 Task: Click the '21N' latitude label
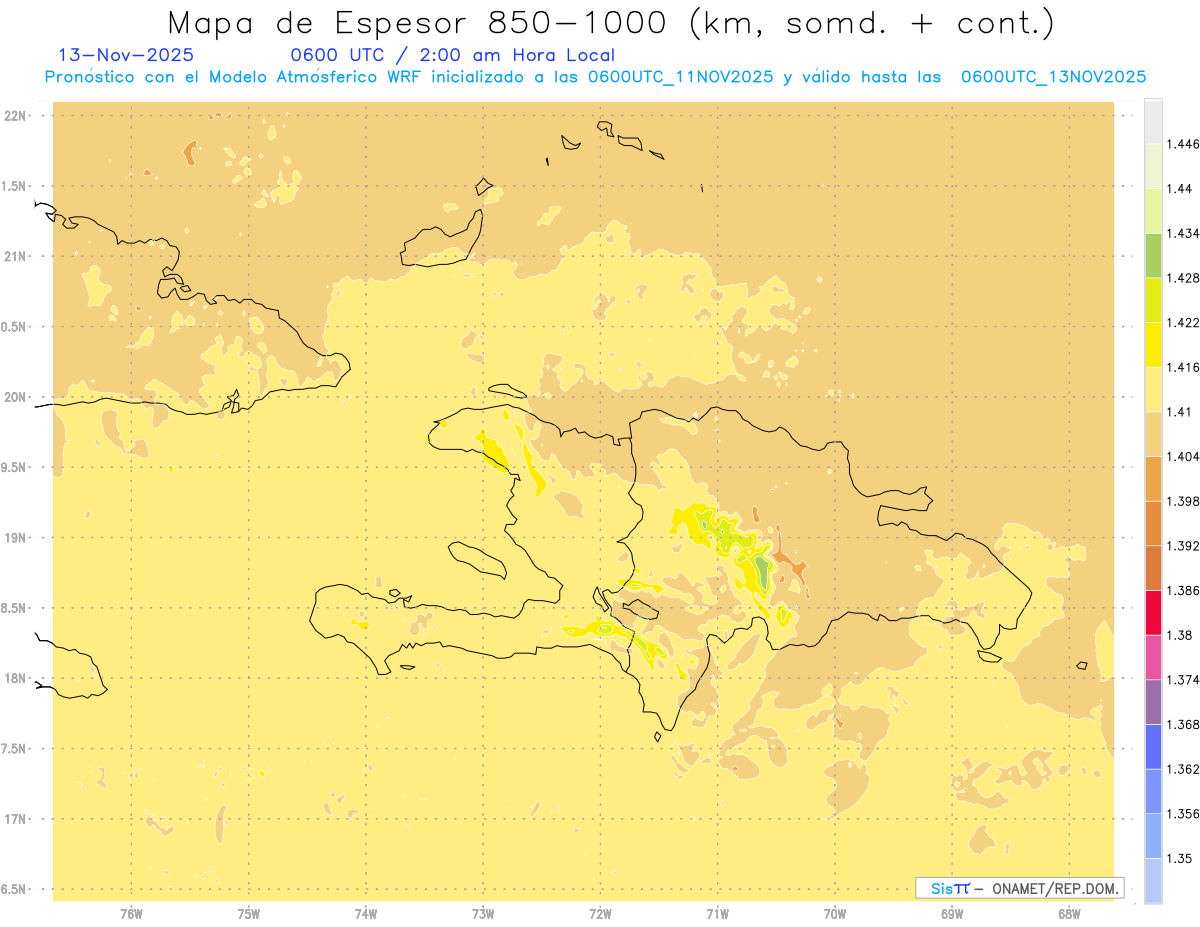[x=15, y=257]
